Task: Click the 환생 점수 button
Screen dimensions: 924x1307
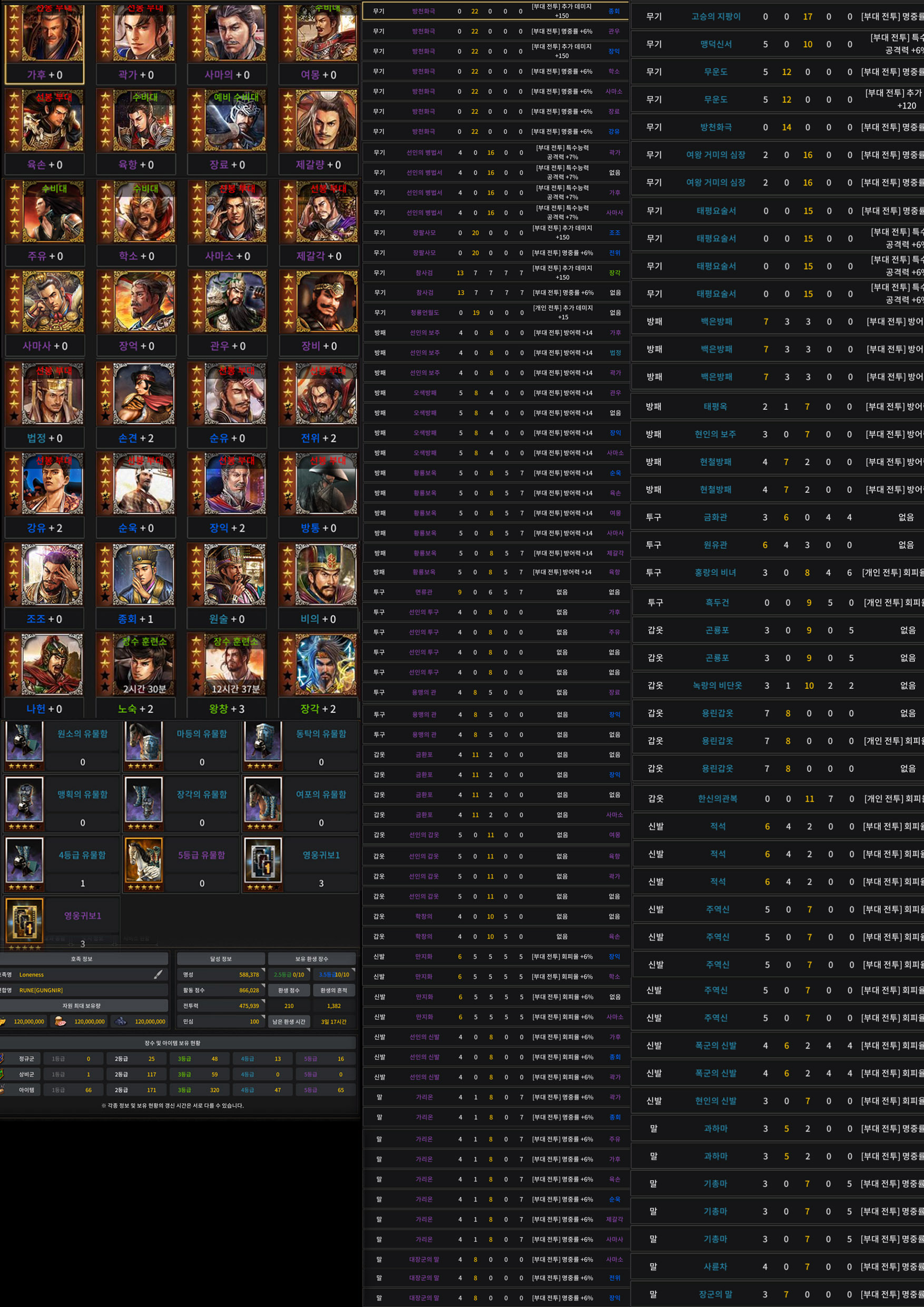Action: pyautogui.click(x=289, y=990)
